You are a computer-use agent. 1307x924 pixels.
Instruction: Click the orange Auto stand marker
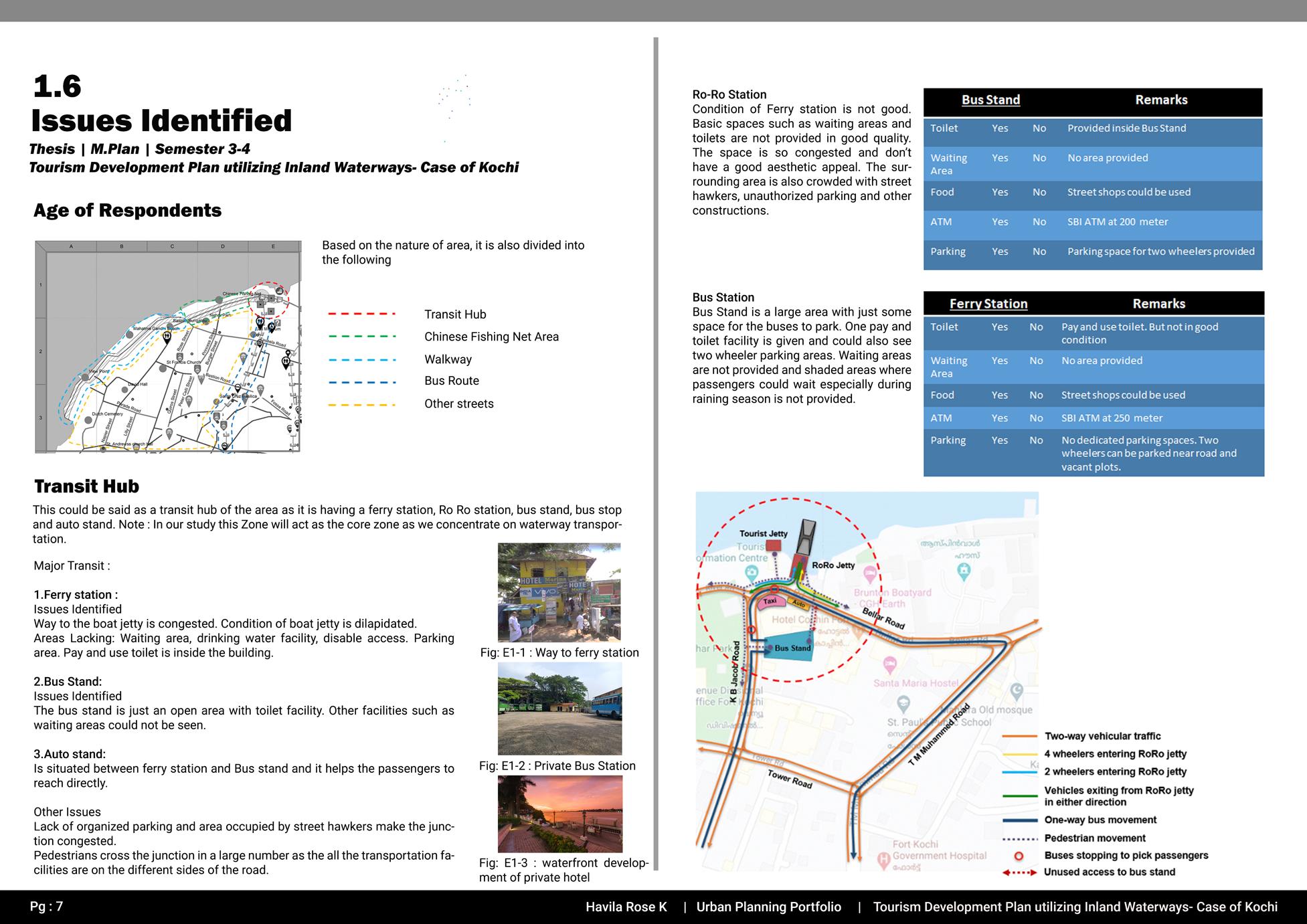coord(798,604)
